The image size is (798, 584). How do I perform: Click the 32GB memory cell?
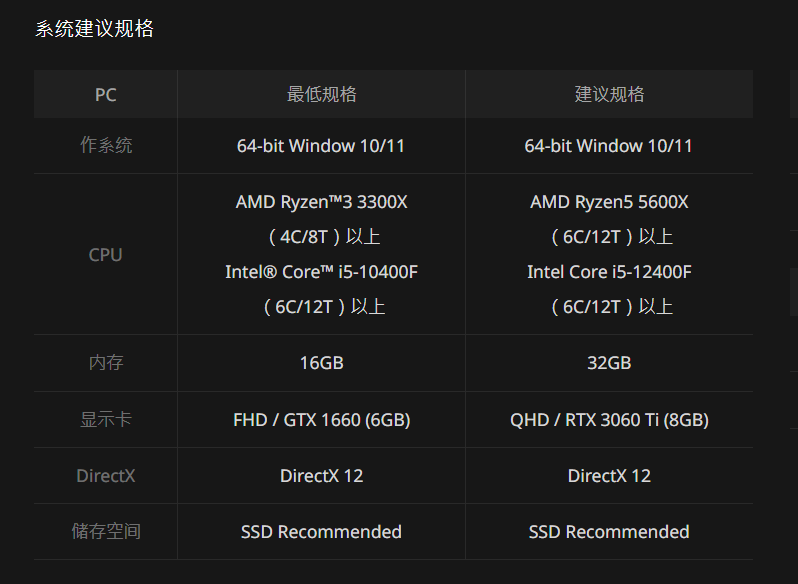tap(609, 363)
